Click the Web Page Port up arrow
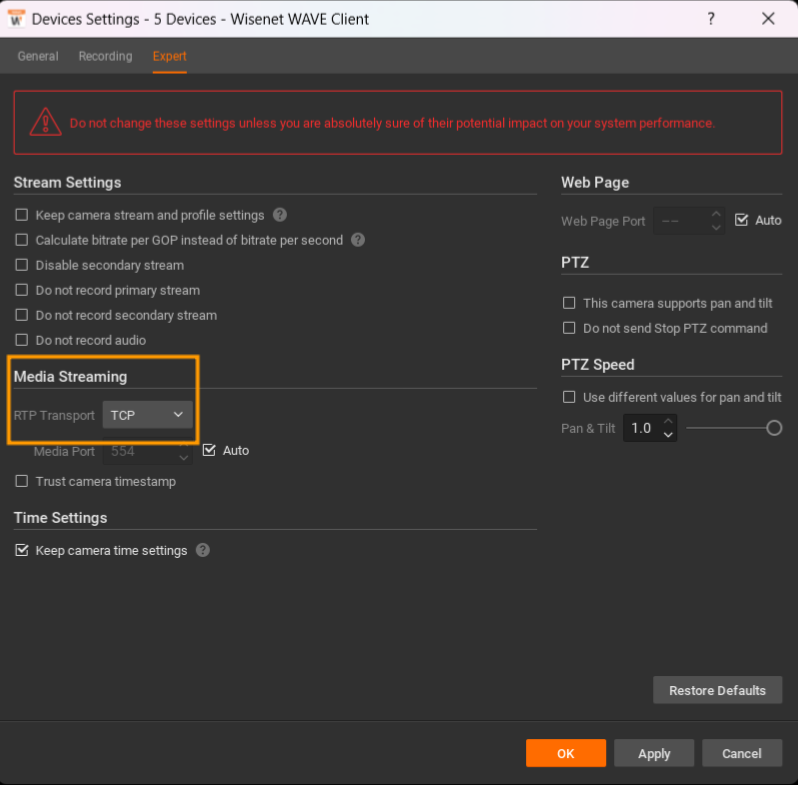798x785 pixels. tap(716, 214)
